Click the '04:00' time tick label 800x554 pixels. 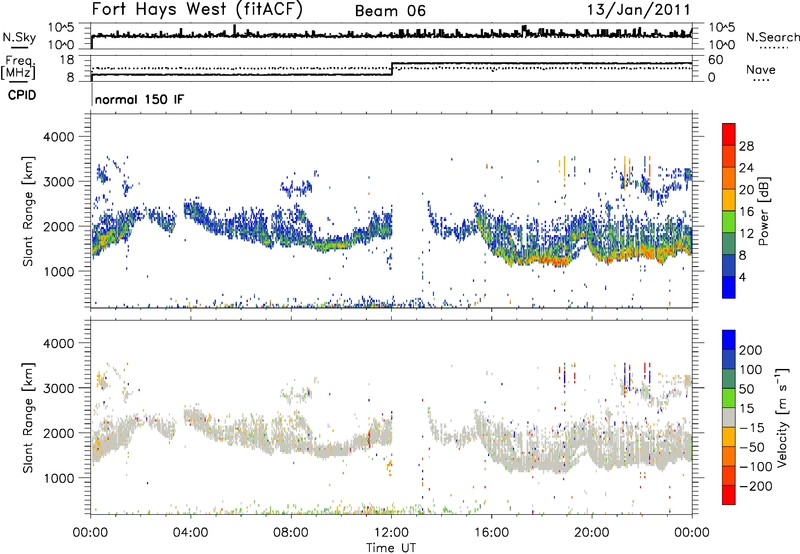pyautogui.click(x=190, y=533)
